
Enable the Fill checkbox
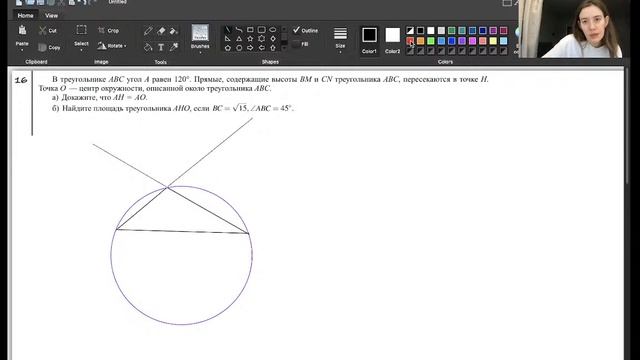[x=296, y=44]
